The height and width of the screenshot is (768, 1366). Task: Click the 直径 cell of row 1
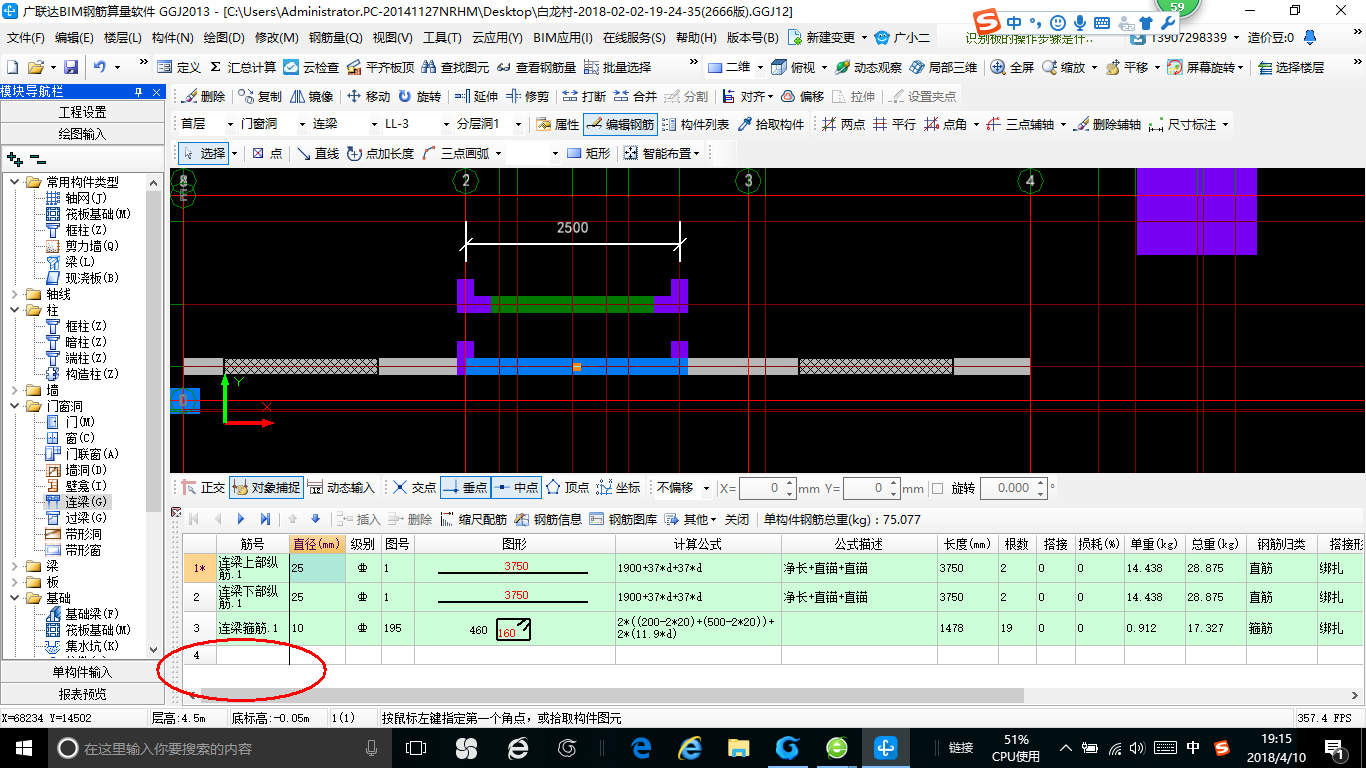tap(318, 567)
